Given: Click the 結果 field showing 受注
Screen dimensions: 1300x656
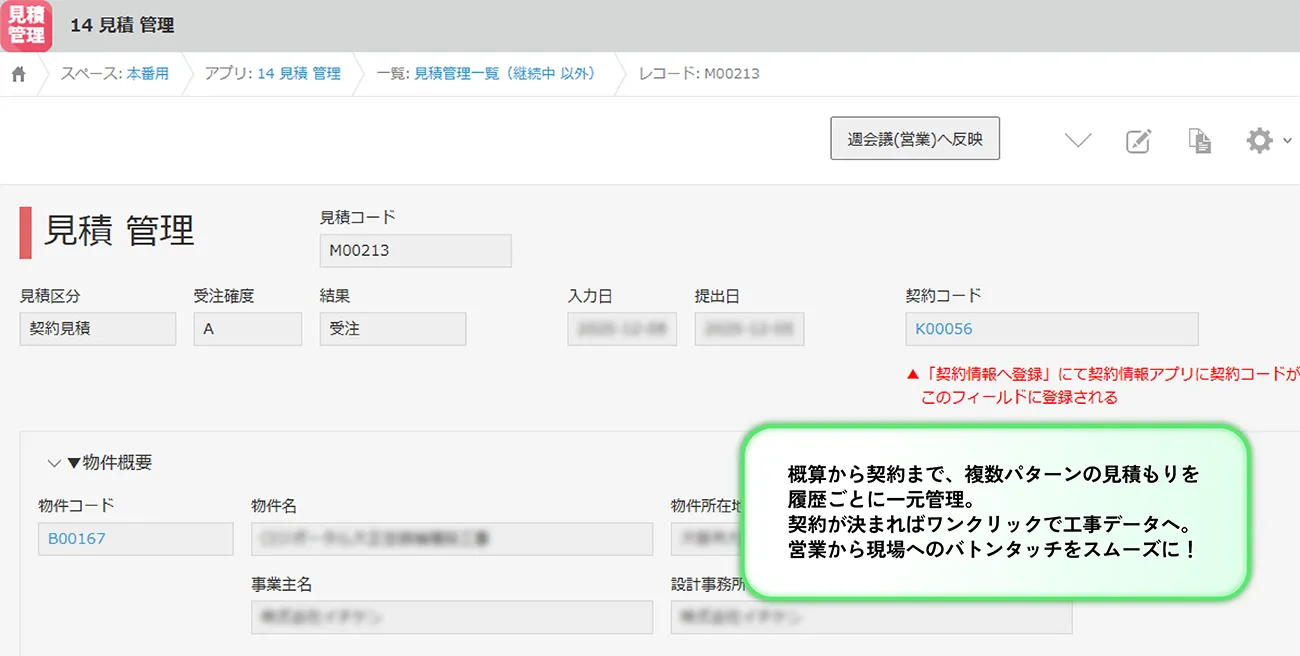Looking at the screenshot, I should (x=392, y=329).
